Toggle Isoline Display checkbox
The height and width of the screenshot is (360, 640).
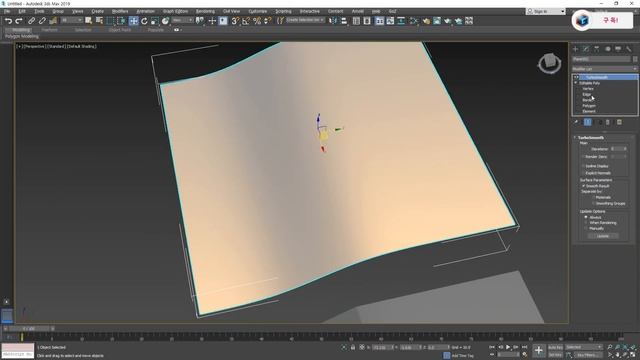[583, 166]
